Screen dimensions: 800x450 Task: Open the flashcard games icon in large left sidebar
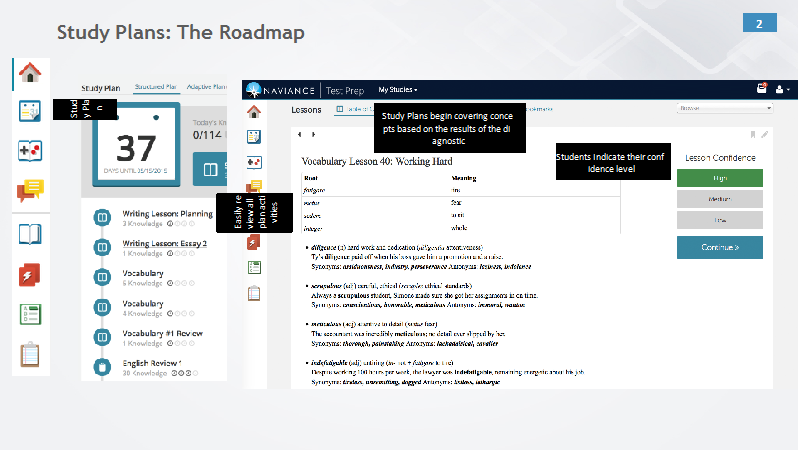coord(30,151)
